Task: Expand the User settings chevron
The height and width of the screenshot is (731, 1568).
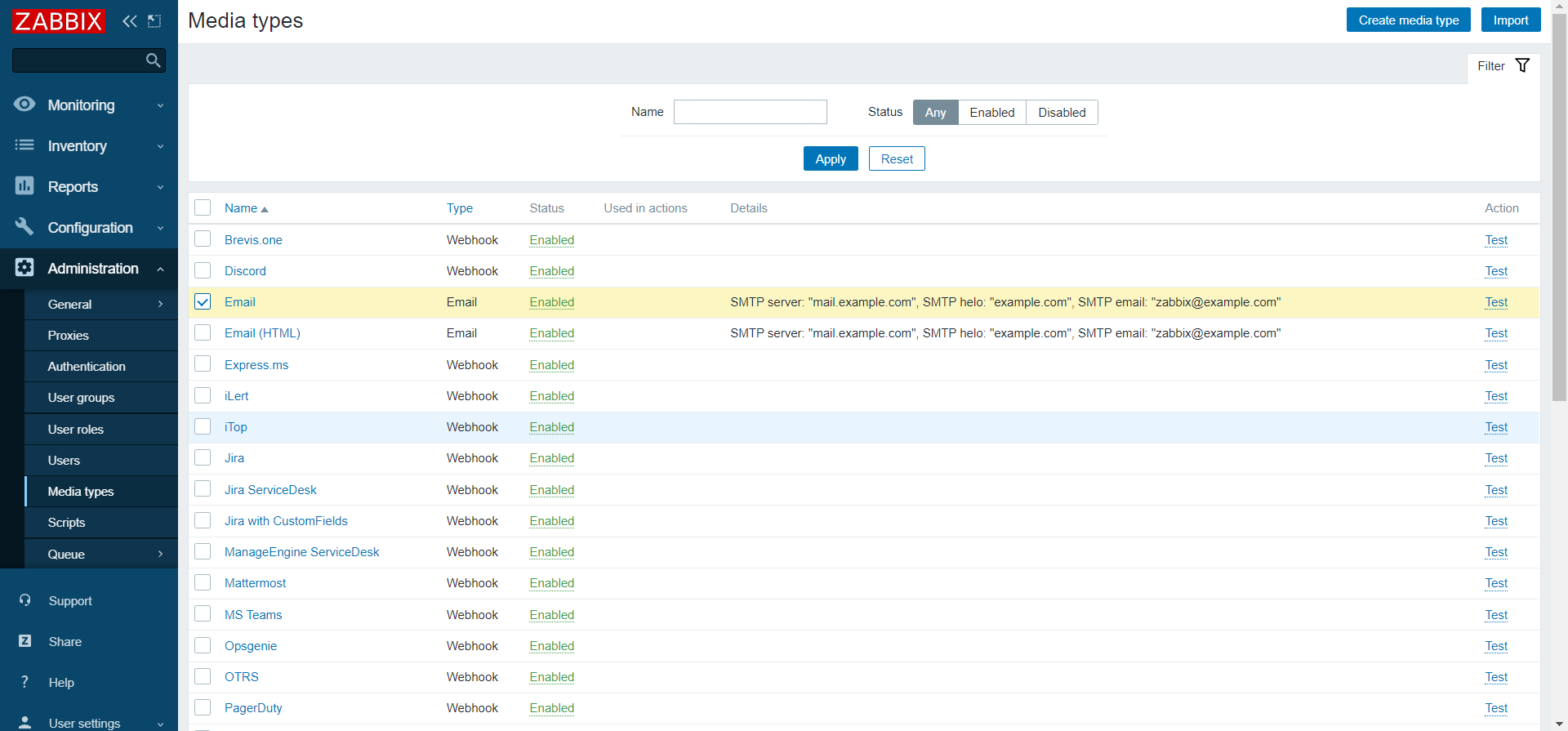Action: click(160, 724)
